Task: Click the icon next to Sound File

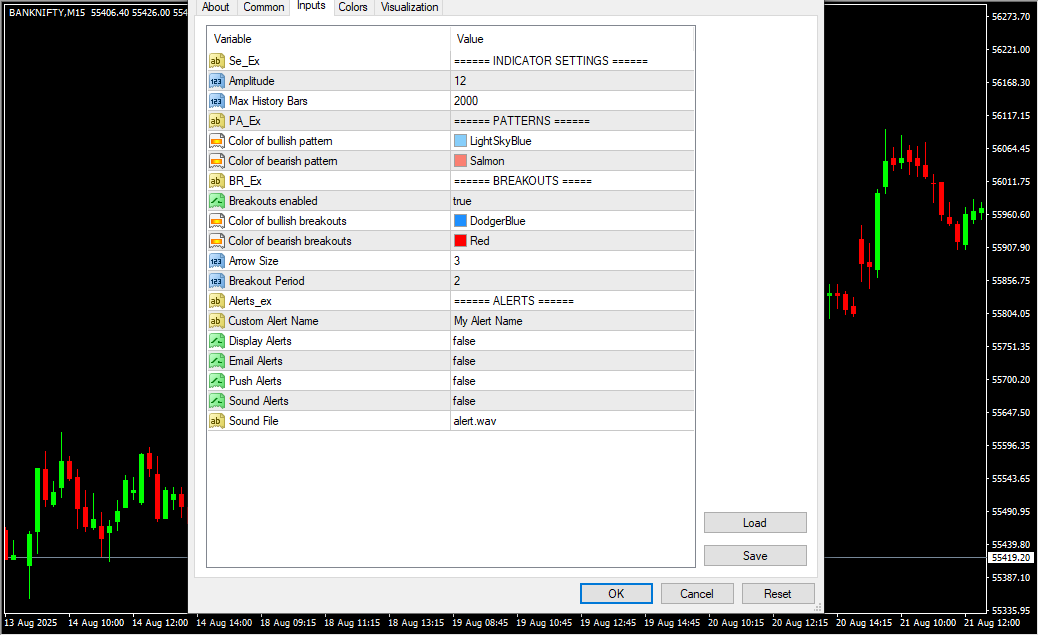Action: (216, 421)
